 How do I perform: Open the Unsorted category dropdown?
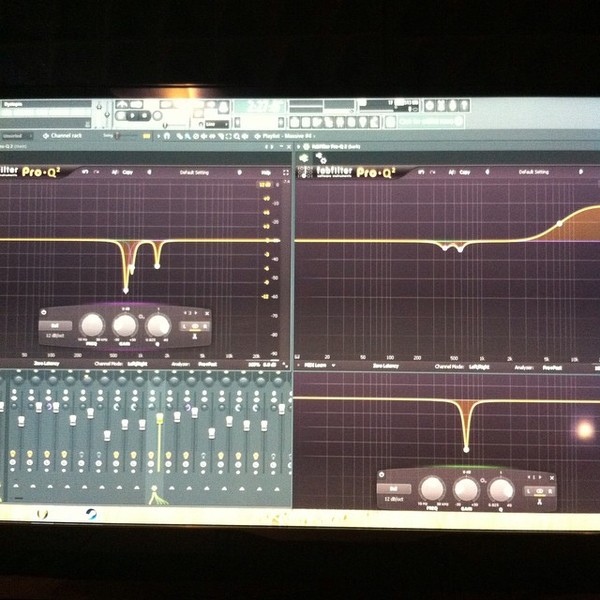(17, 135)
